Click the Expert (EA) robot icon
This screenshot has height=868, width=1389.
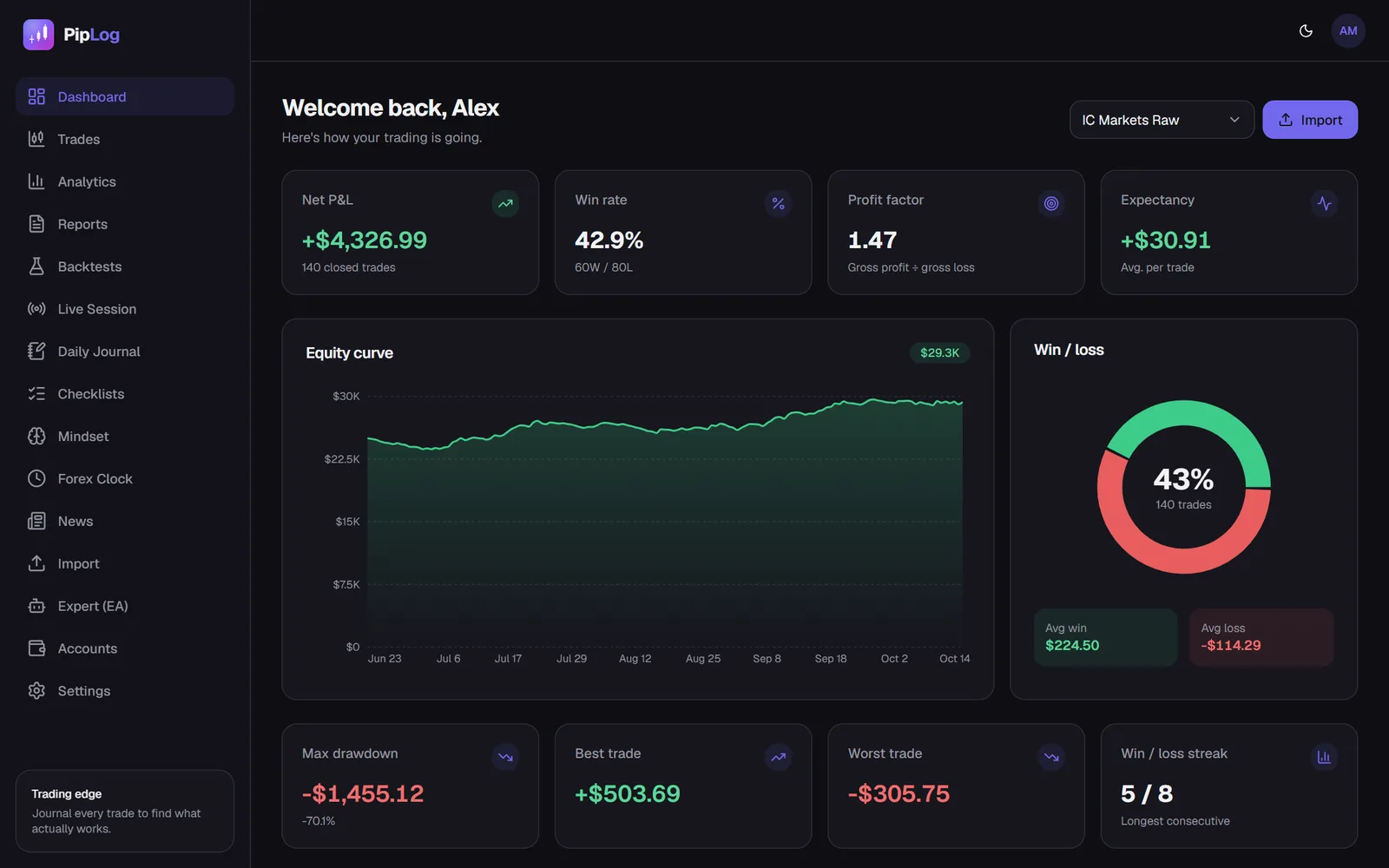pyautogui.click(x=36, y=606)
